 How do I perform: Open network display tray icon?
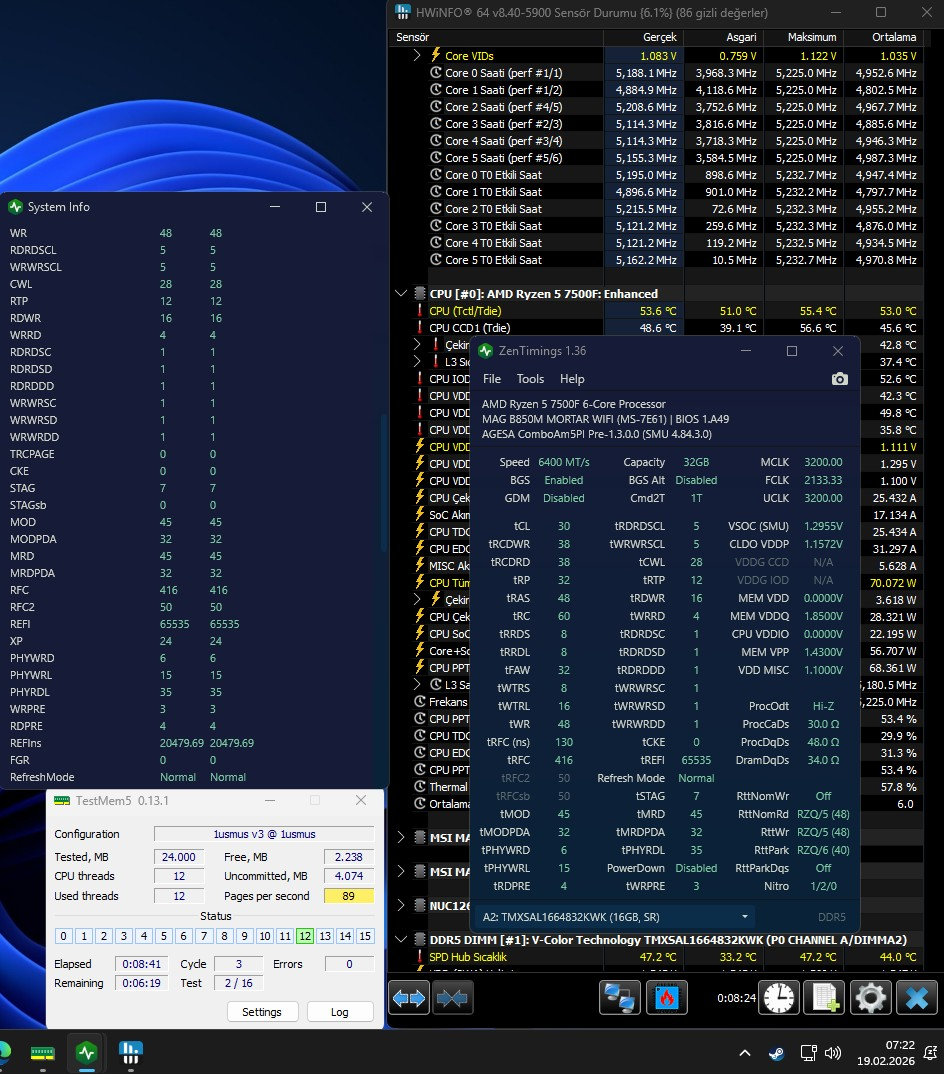pos(808,1053)
